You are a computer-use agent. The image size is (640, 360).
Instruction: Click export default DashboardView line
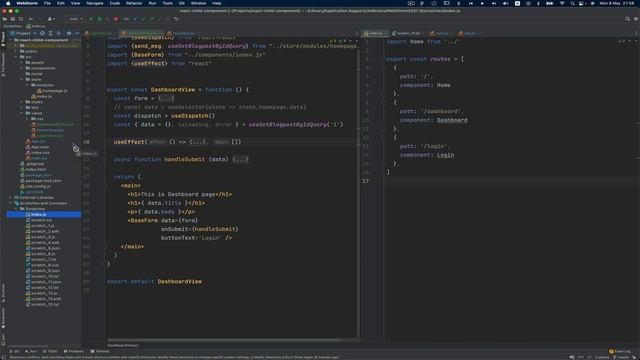(x=154, y=282)
